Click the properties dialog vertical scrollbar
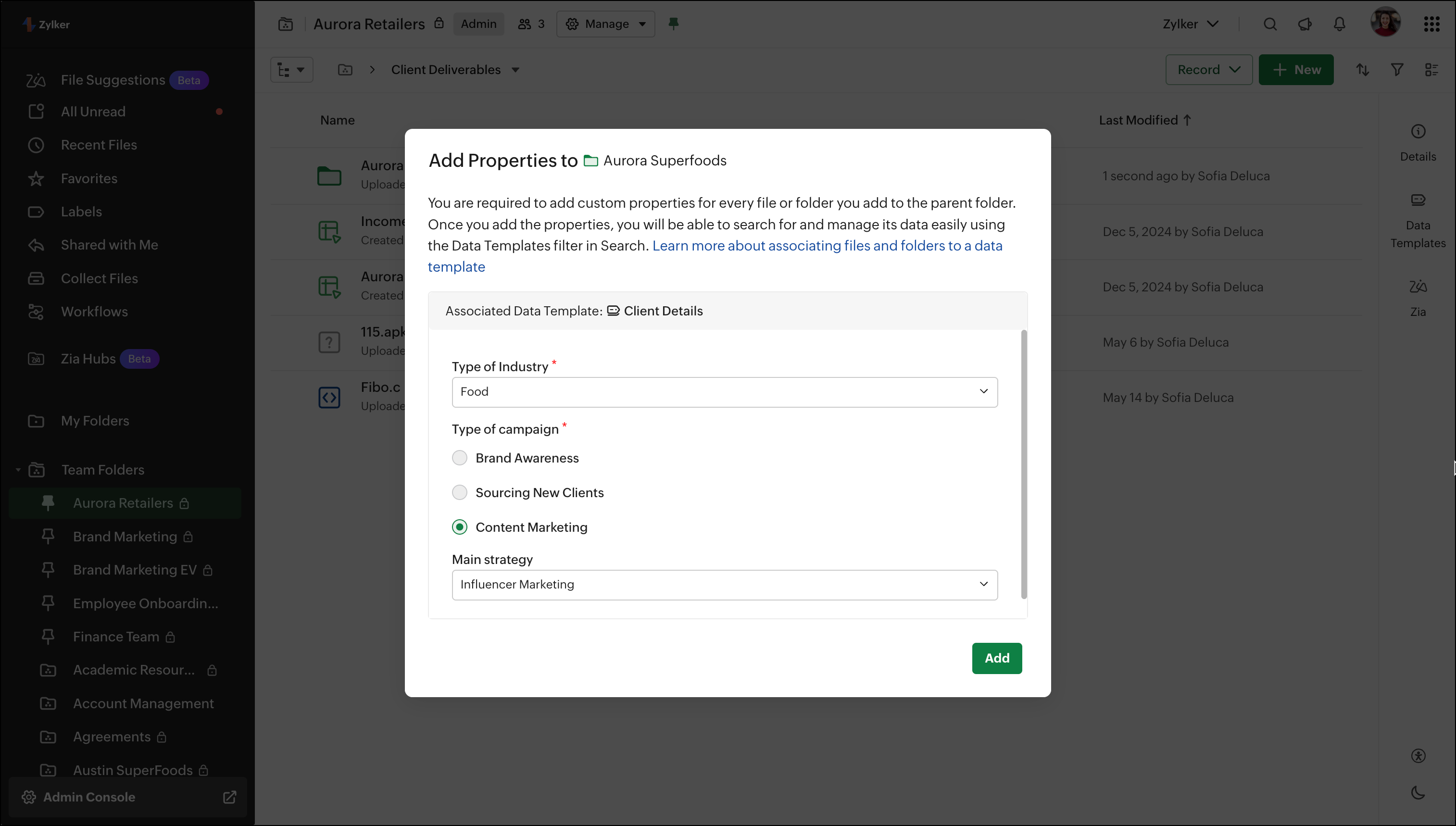The height and width of the screenshot is (826, 1456). tap(1024, 463)
